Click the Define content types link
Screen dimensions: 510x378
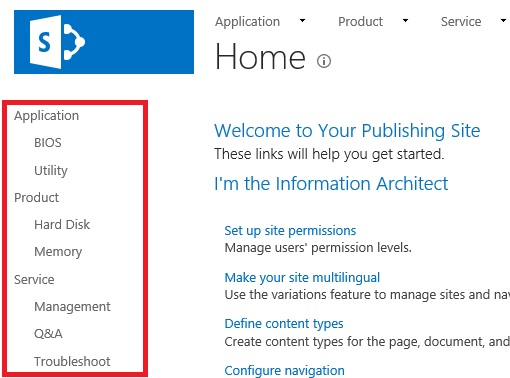click(284, 324)
